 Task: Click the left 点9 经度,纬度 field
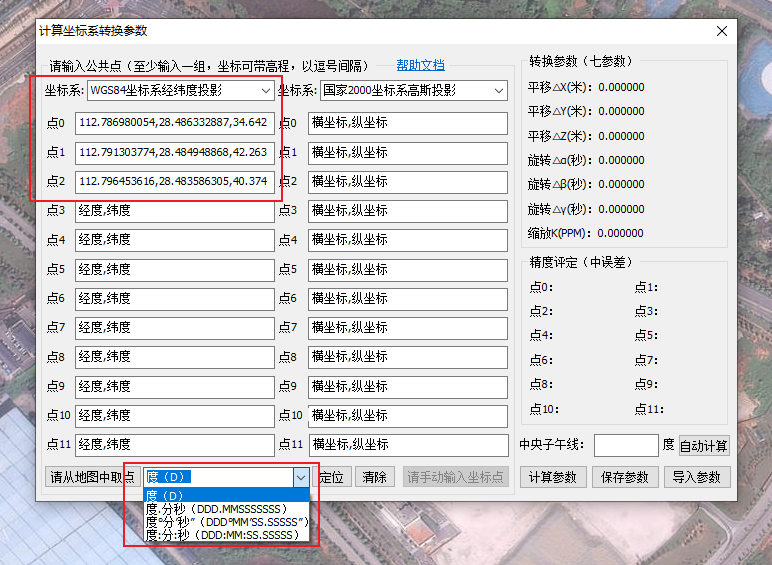(x=175, y=387)
